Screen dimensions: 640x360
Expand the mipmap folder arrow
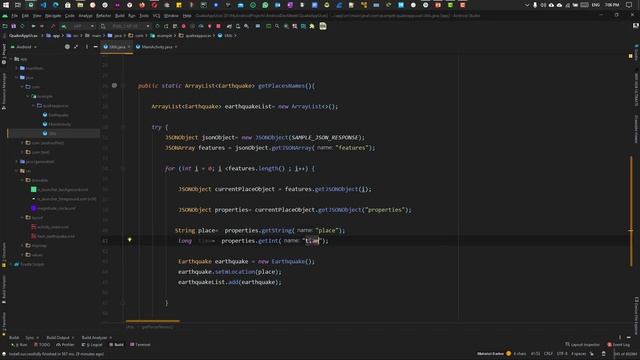(x=22, y=246)
